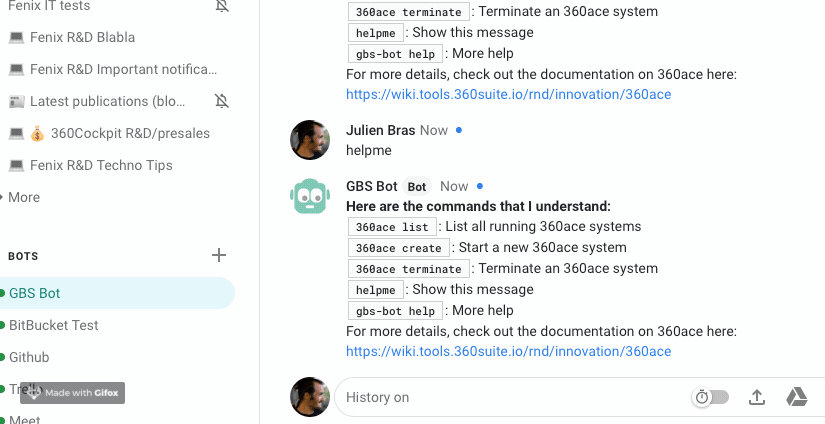Click the Julien Bras sender name
Viewport: 825px width, 424px height.
coord(380,130)
